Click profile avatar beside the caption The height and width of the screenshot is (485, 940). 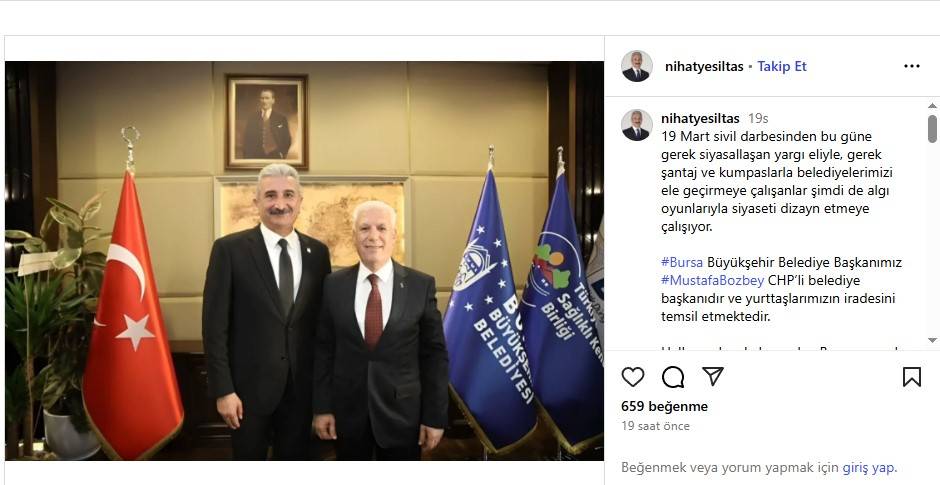(637, 125)
